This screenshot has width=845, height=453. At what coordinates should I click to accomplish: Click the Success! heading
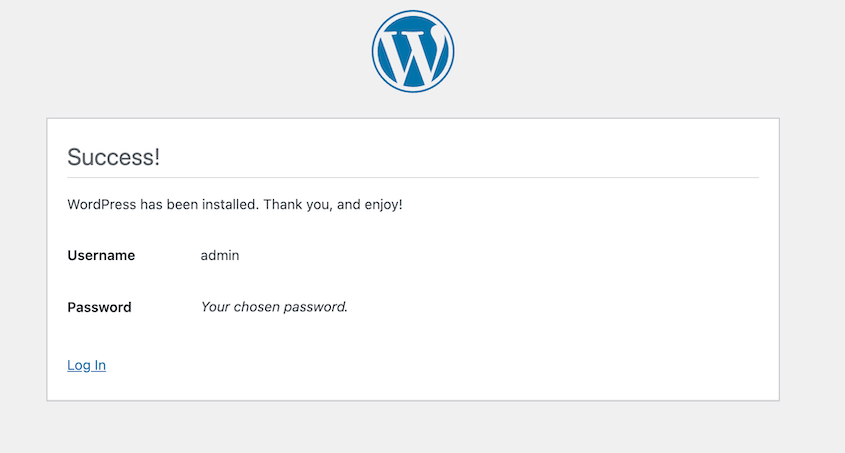click(113, 157)
